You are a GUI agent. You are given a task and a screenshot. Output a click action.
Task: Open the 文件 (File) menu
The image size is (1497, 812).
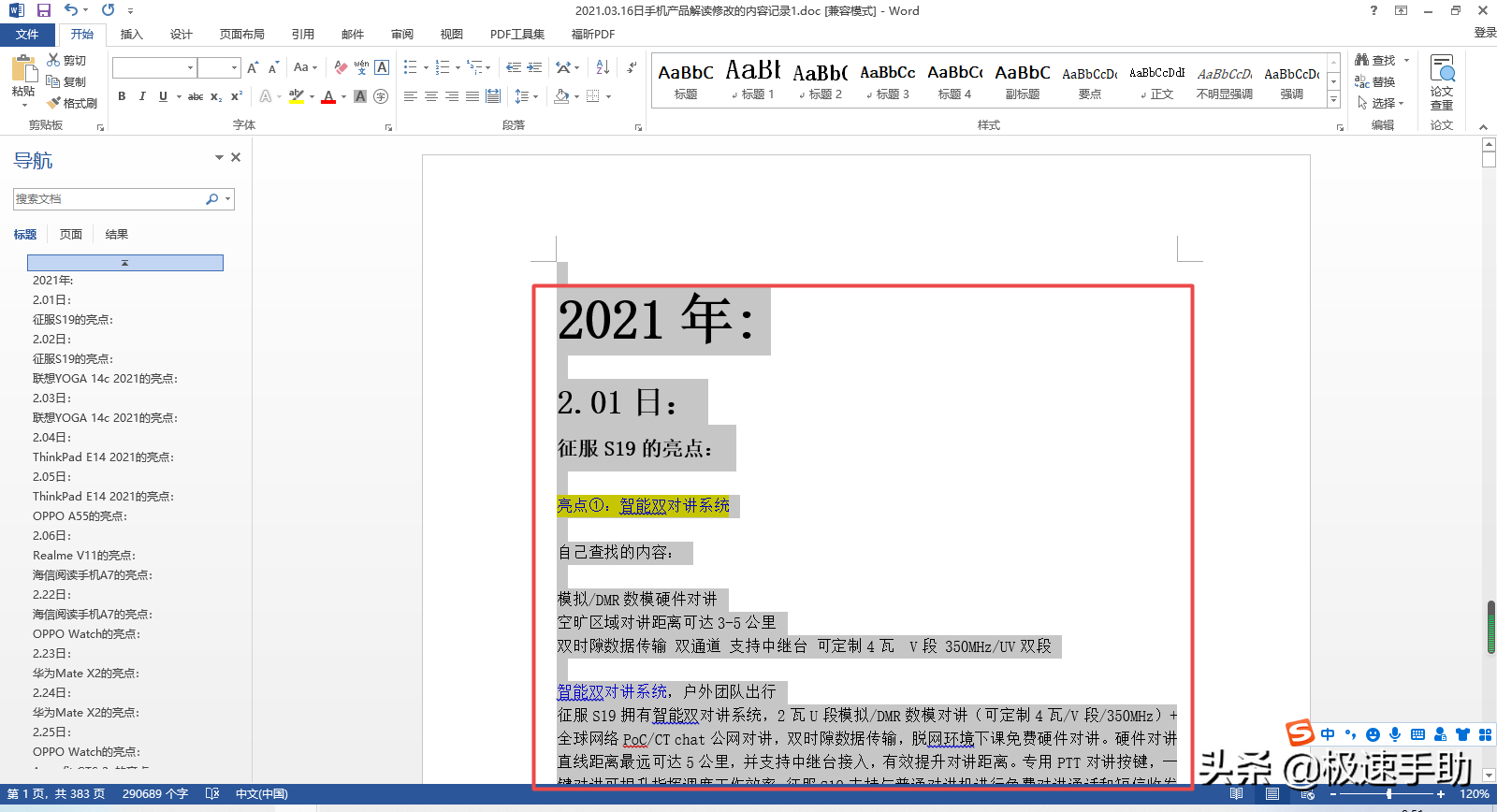point(27,34)
